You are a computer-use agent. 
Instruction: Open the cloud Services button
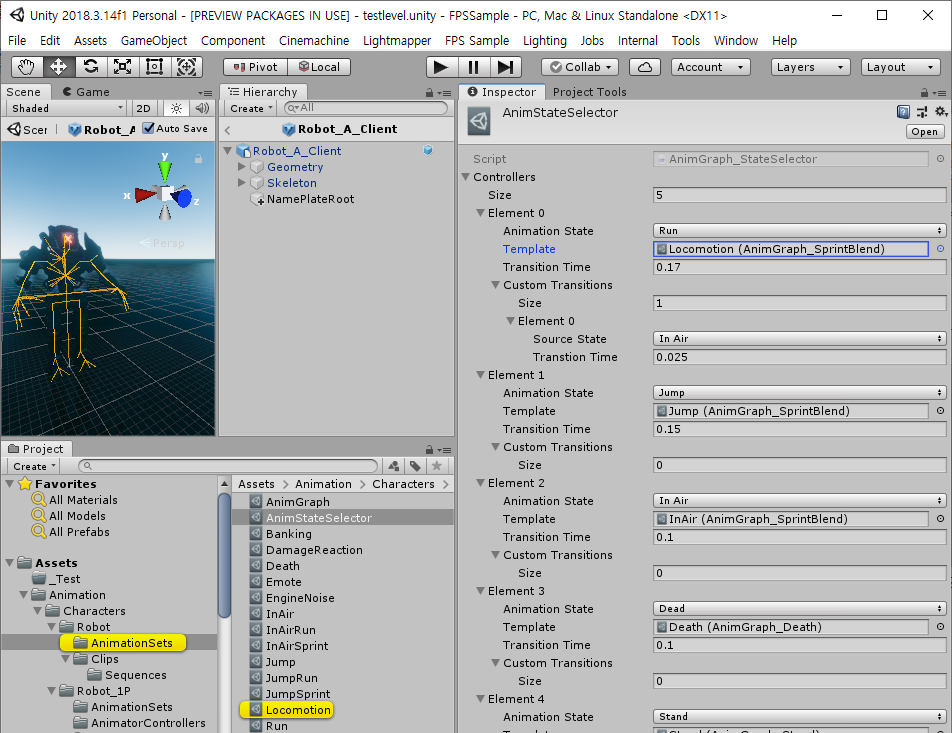coord(645,67)
